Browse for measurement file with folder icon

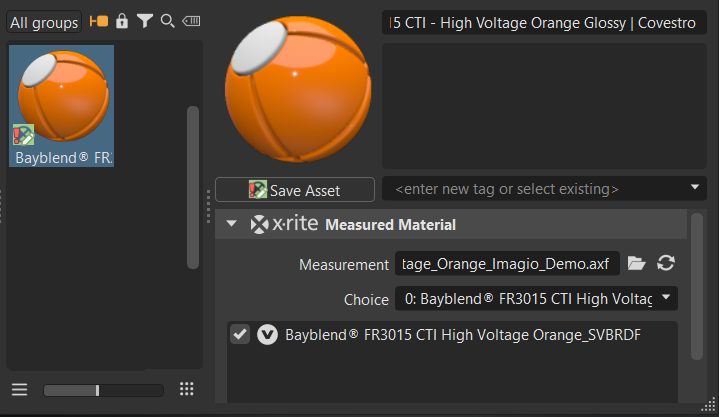click(x=637, y=264)
